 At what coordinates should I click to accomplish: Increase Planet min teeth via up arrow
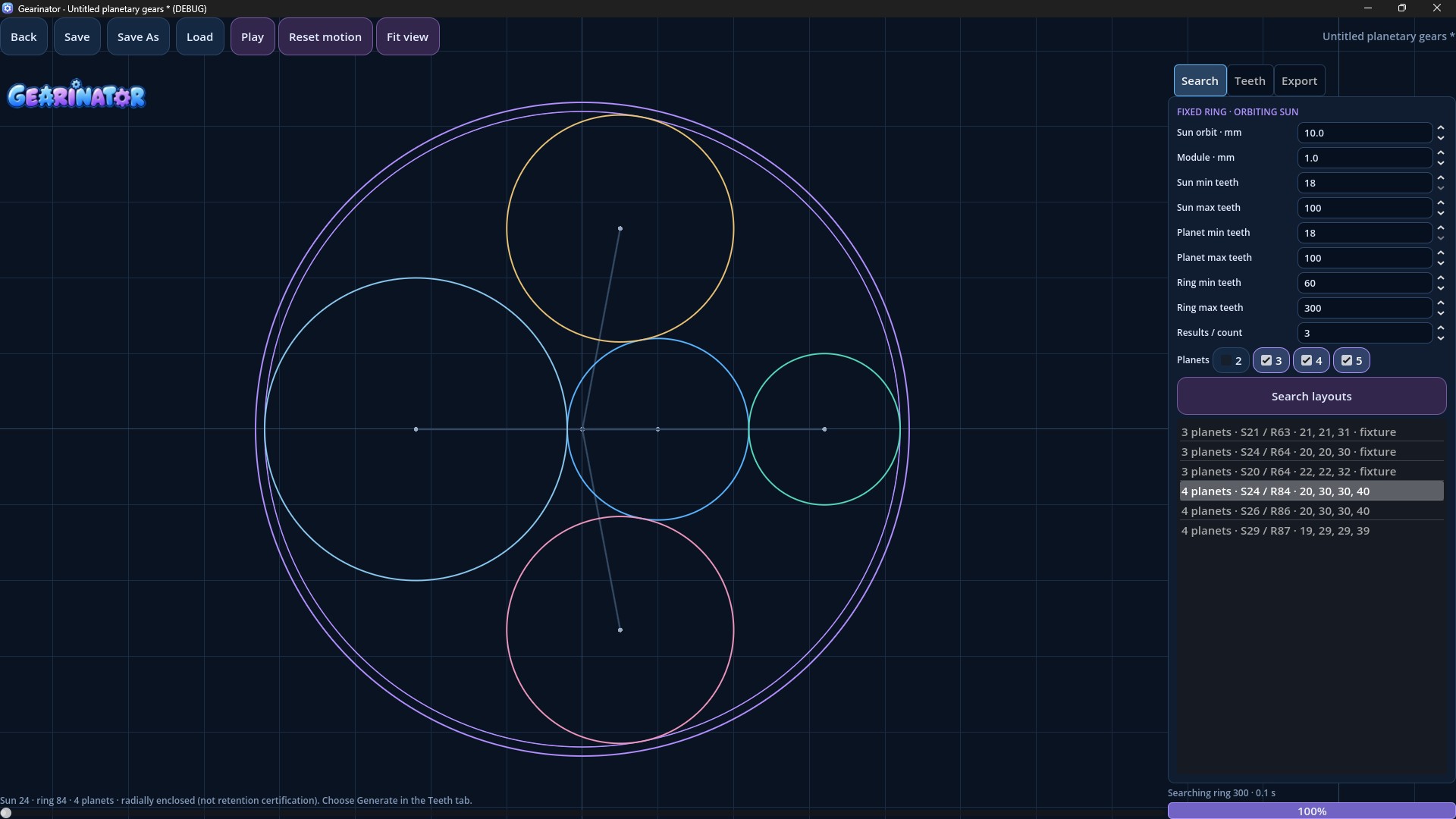tap(1441, 228)
